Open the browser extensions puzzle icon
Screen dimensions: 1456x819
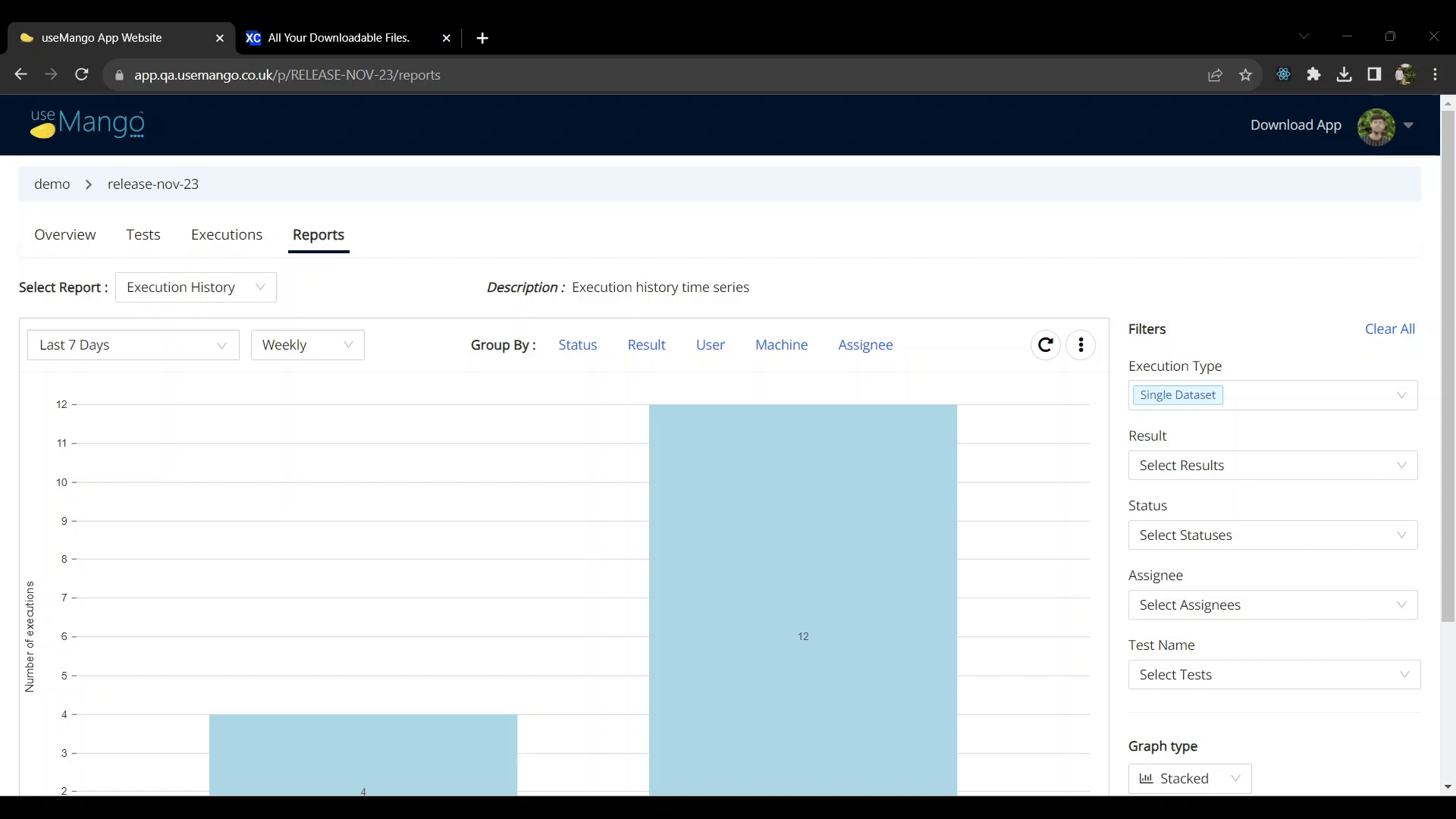coord(1313,74)
